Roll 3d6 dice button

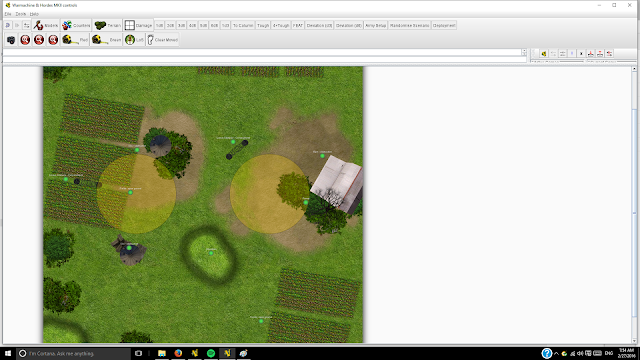[181, 25]
